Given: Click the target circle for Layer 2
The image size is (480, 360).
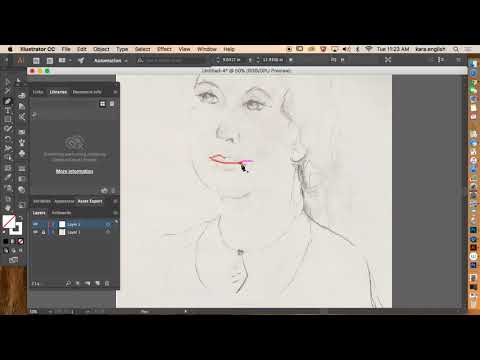Looking at the screenshot, I should 108,224.
